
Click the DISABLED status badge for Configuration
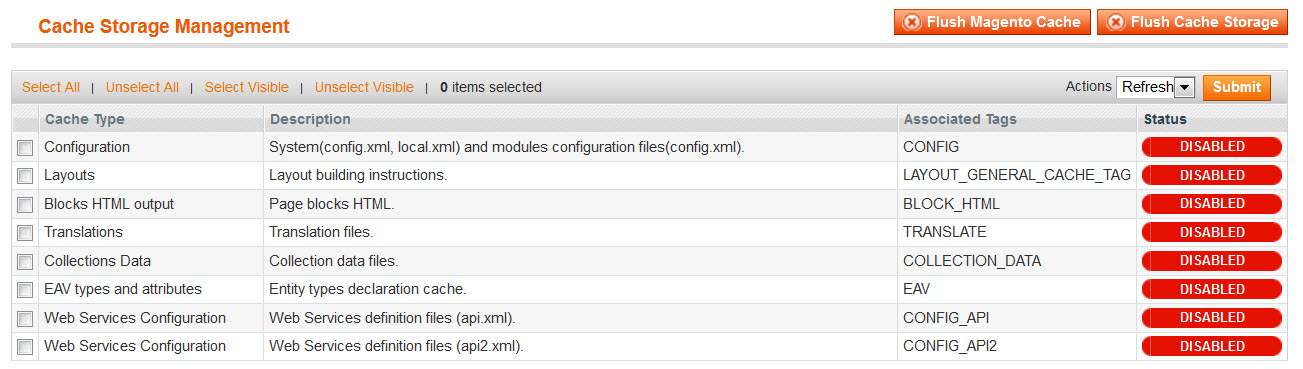(1212, 146)
